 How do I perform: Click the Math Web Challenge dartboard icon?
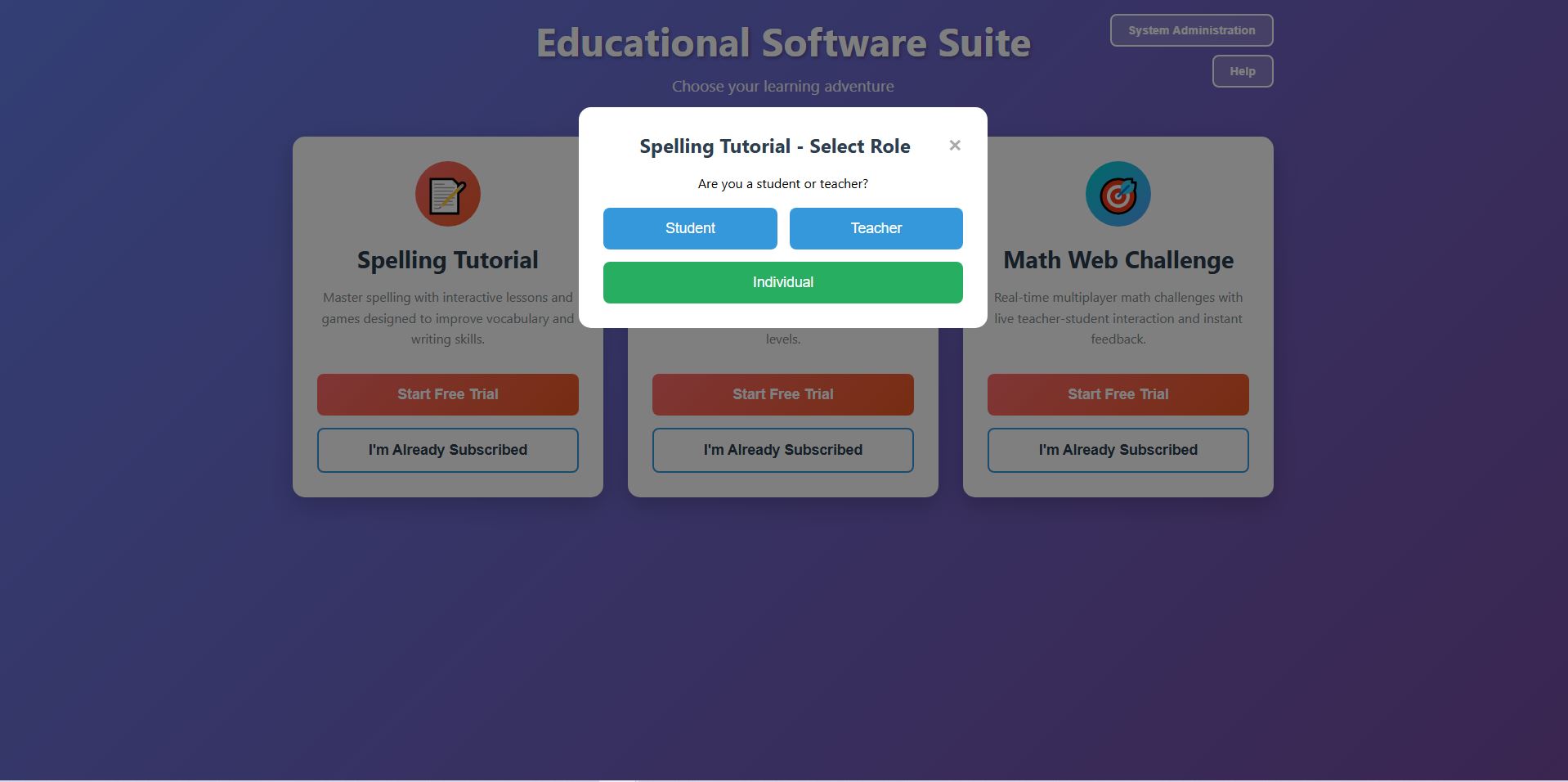click(x=1118, y=193)
